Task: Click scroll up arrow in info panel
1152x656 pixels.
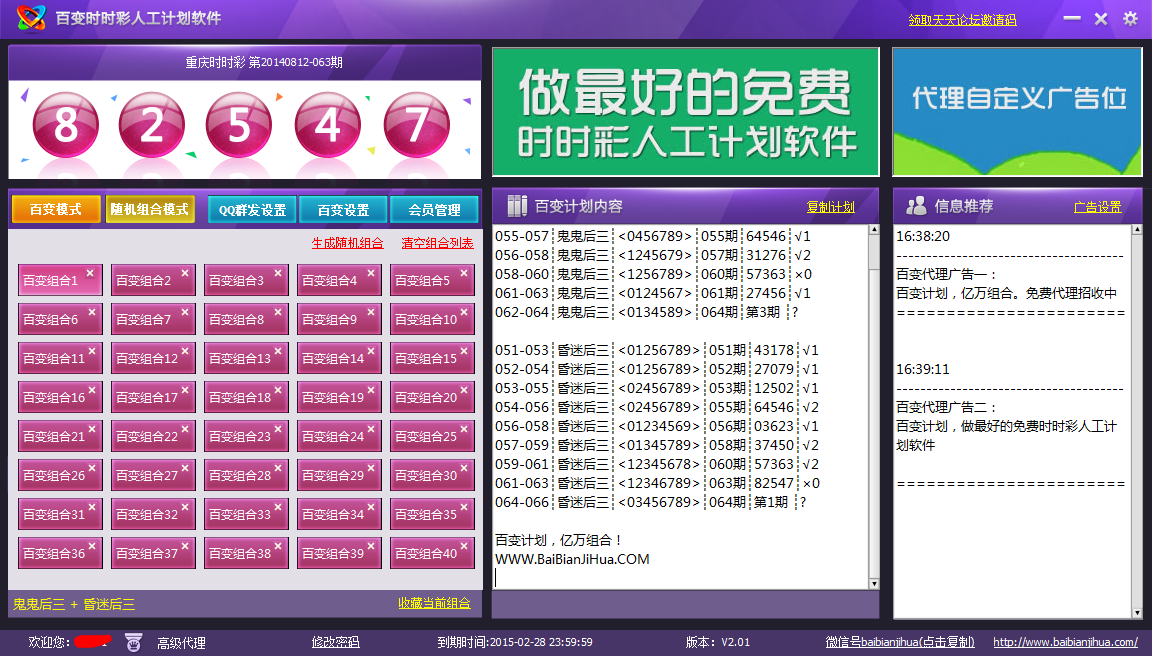Action: pyautogui.click(x=1137, y=230)
